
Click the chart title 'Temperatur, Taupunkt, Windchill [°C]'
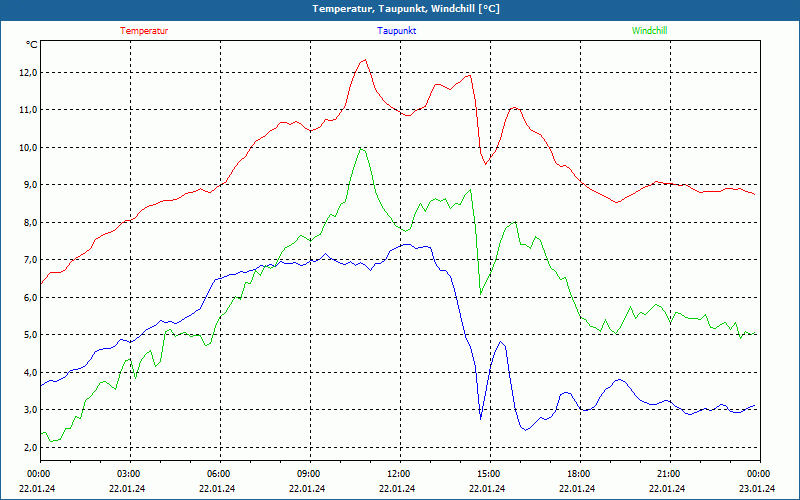(406, 9)
